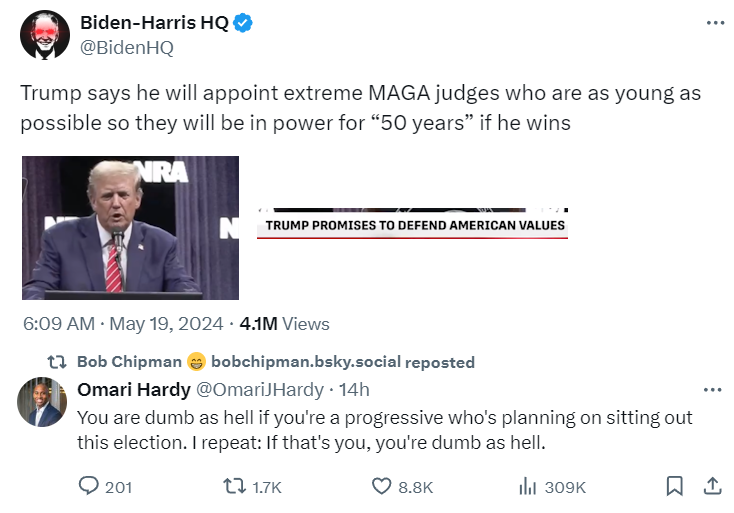Like the Omari Hardy post
The width and height of the screenshot is (734, 513).
tap(381, 487)
